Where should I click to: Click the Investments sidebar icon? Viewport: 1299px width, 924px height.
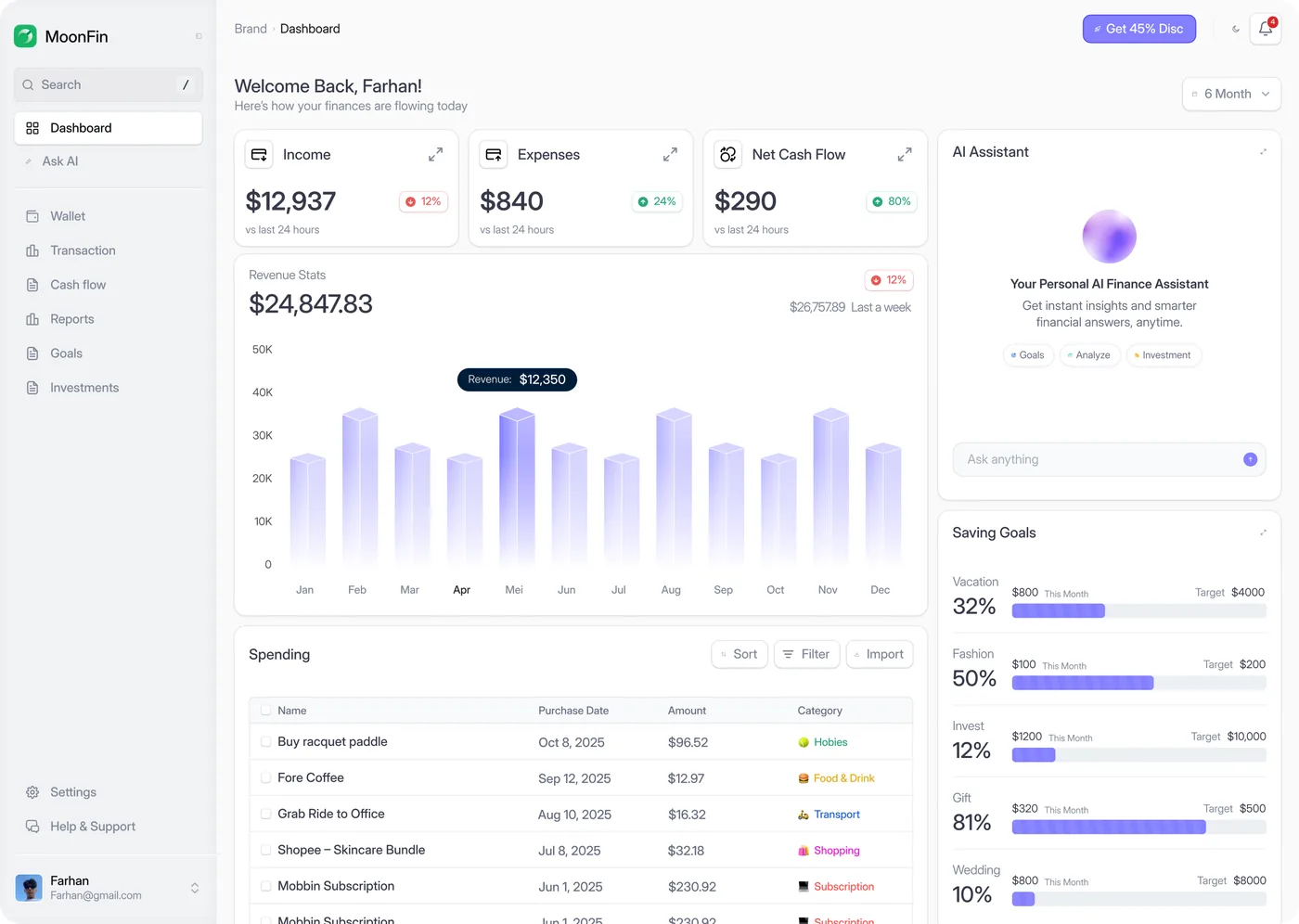click(32, 388)
